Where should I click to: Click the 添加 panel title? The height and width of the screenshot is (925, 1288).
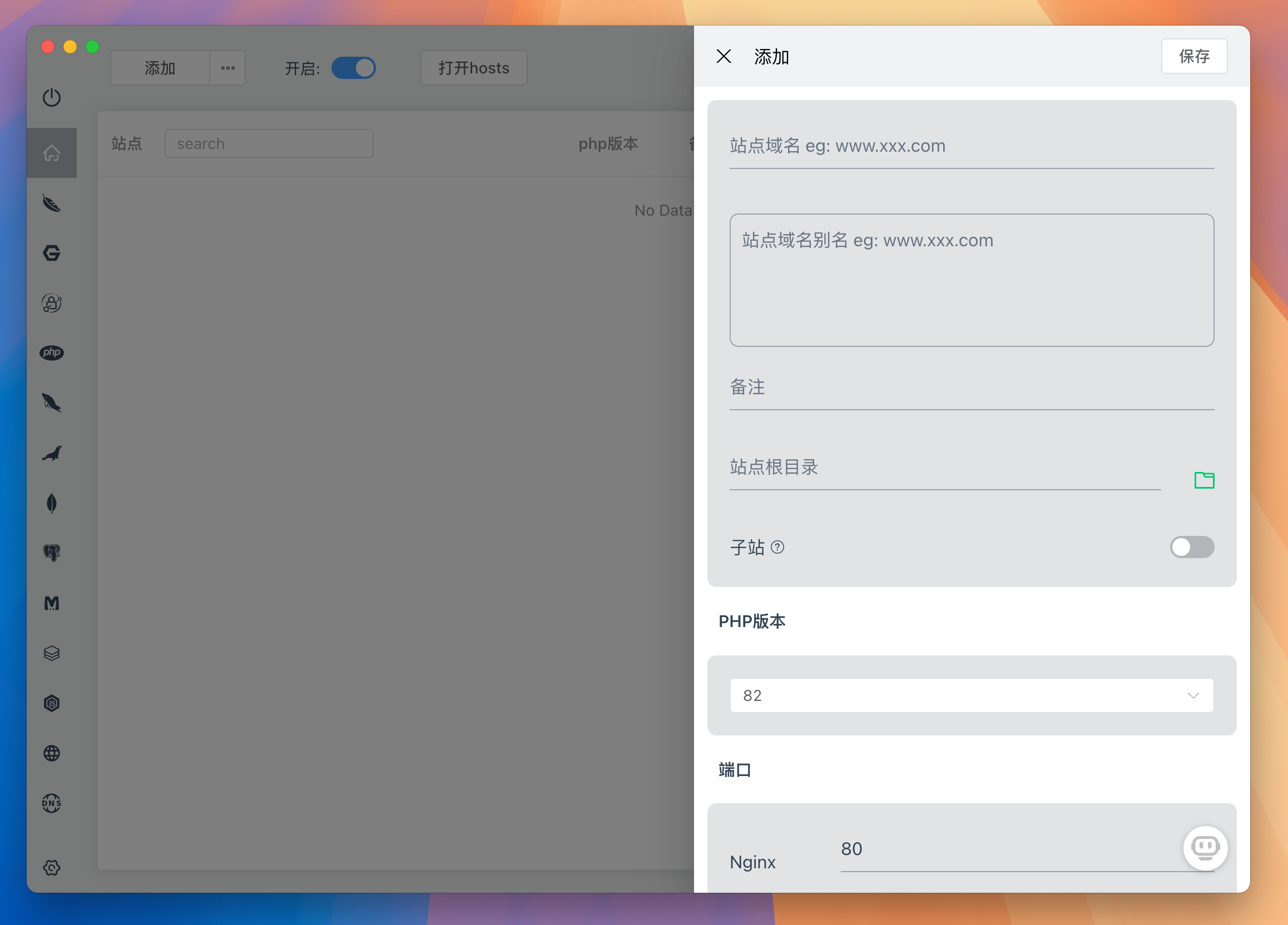point(772,57)
